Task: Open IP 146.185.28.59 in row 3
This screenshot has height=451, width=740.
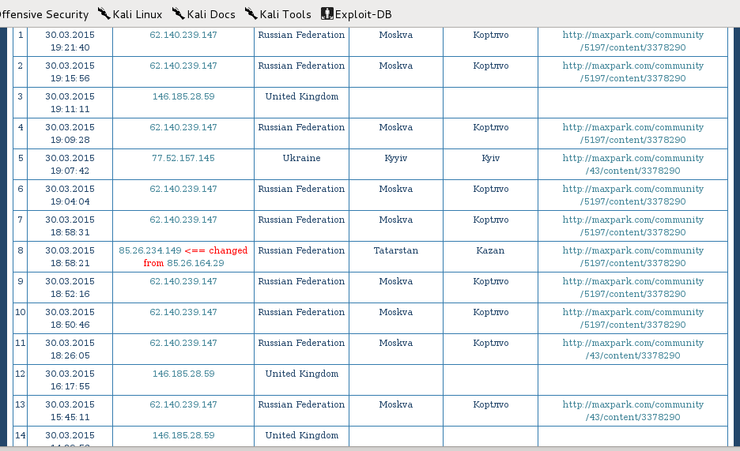Action: click(183, 97)
